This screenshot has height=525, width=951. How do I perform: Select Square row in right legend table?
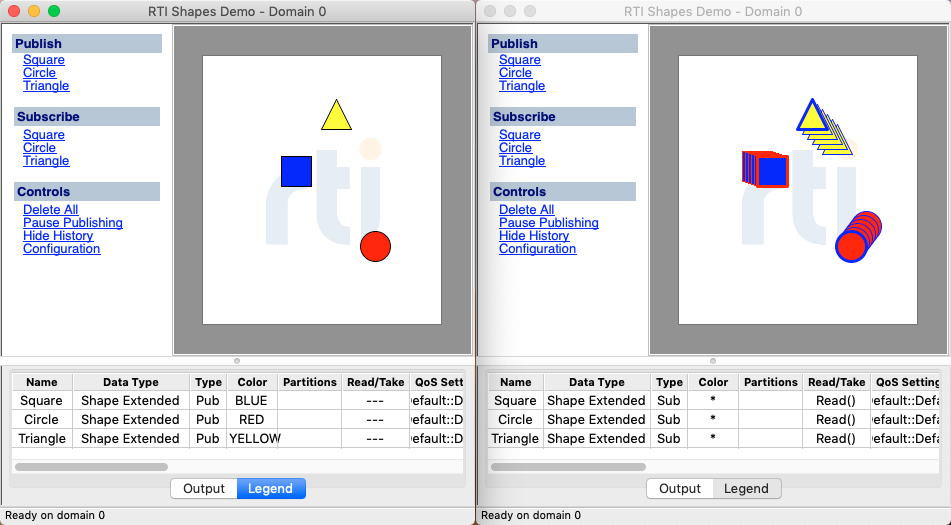714,401
